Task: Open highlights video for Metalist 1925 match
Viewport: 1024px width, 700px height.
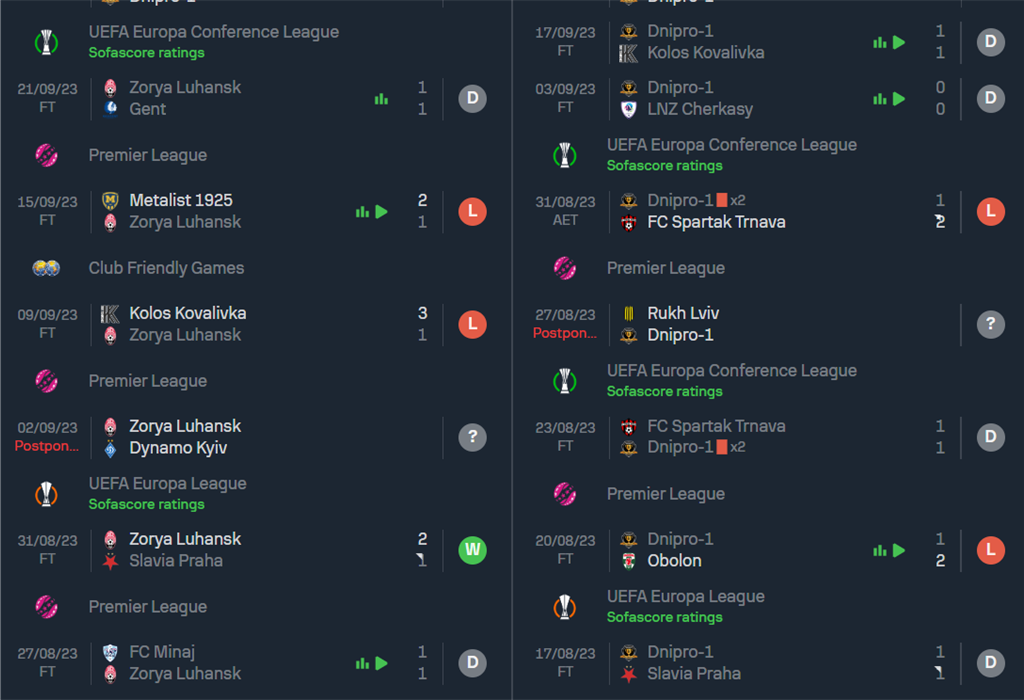Action: click(382, 212)
